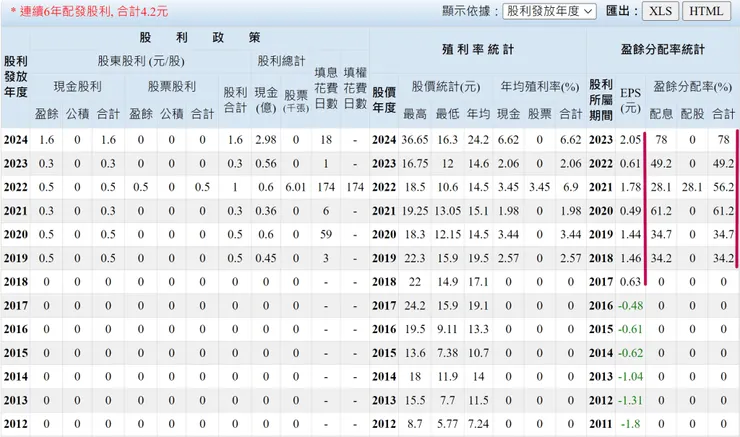
Task: Click the 2021 period total payout 56.2
Action: point(723,187)
